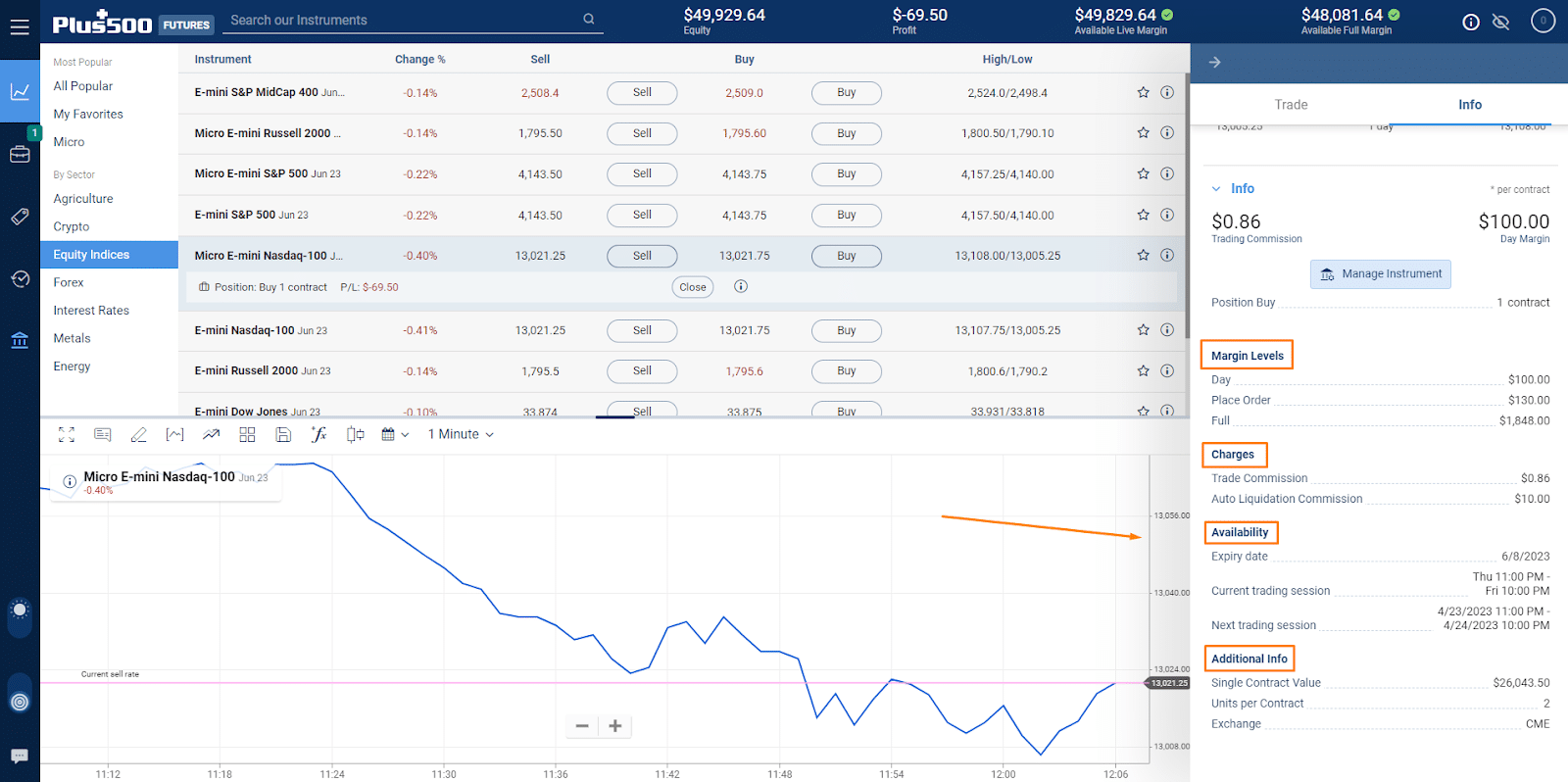Save the chart layout
1568x782 pixels.
[x=283, y=434]
